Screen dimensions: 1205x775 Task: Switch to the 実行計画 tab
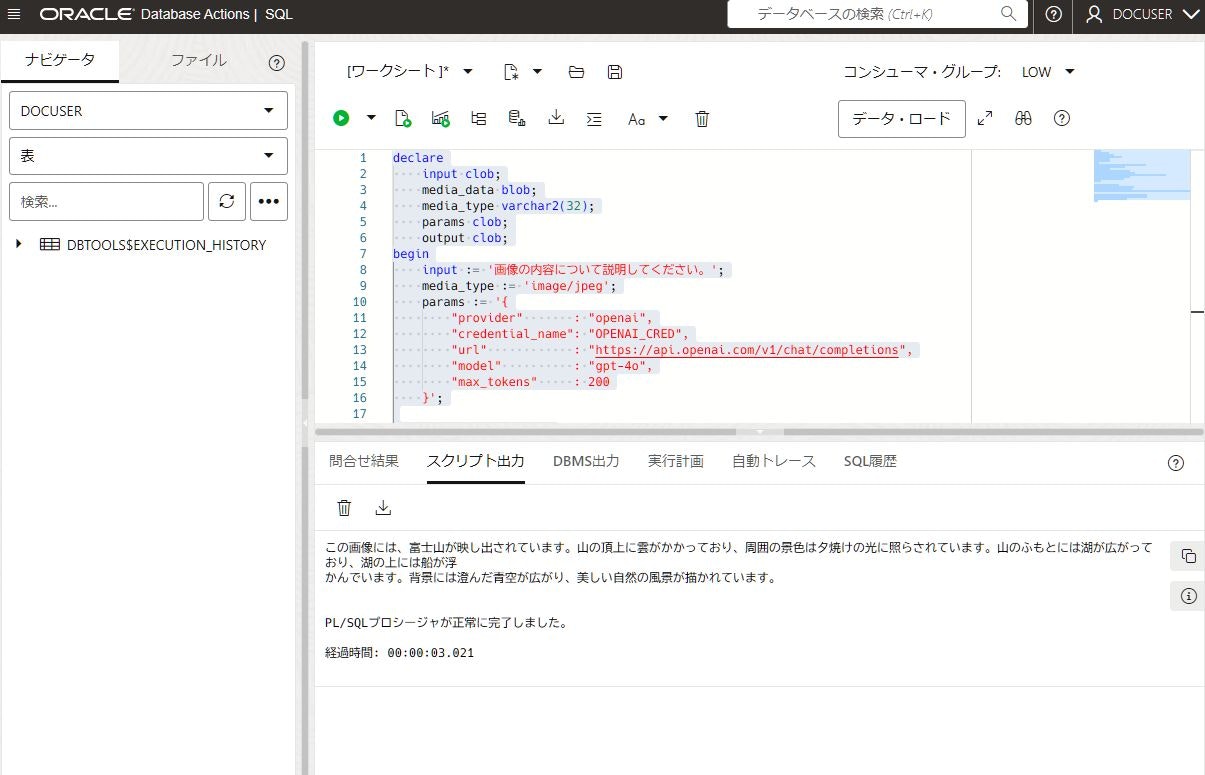pos(676,461)
